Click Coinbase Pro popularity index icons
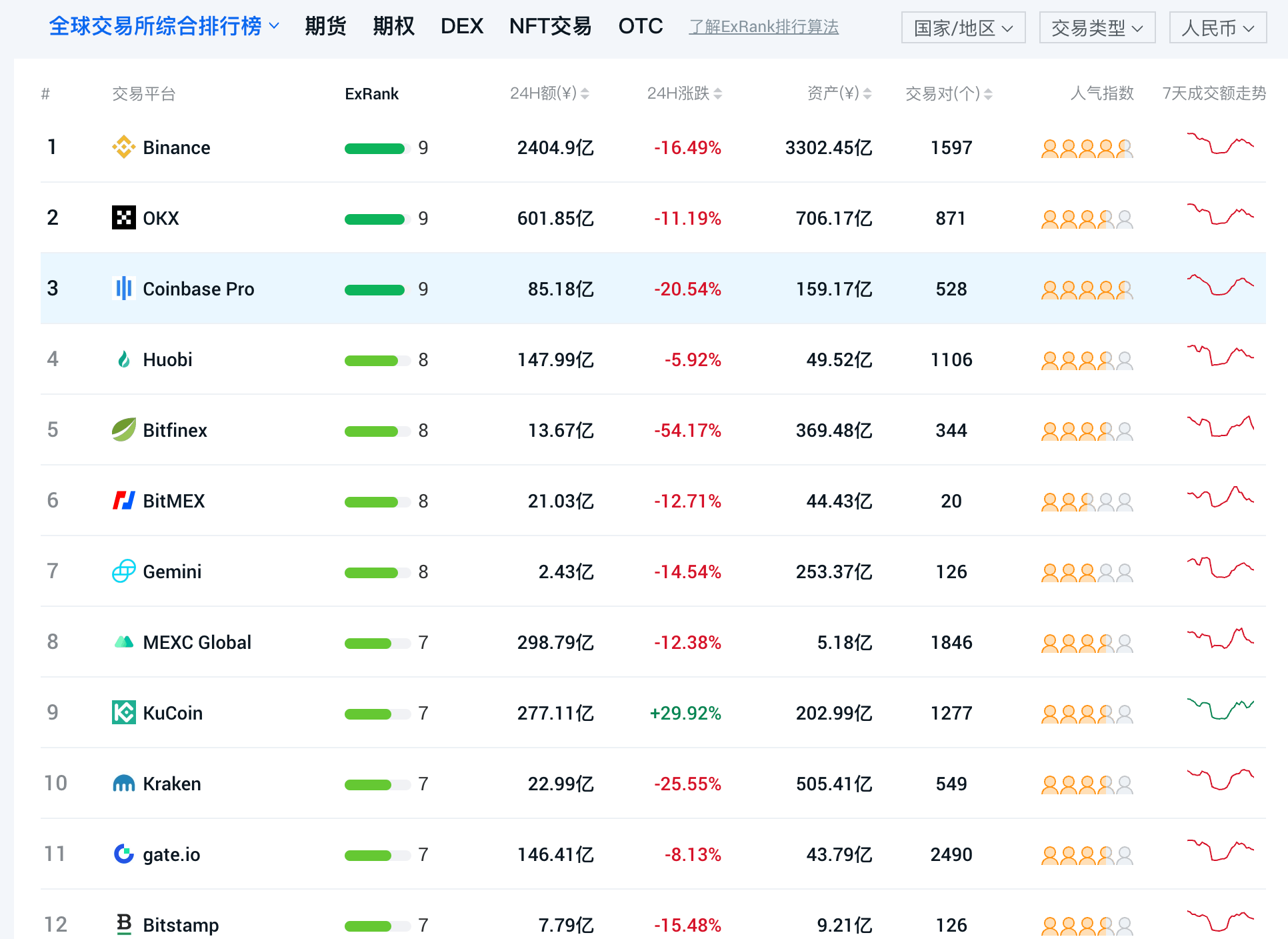The image size is (1288, 939). tap(1087, 289)
